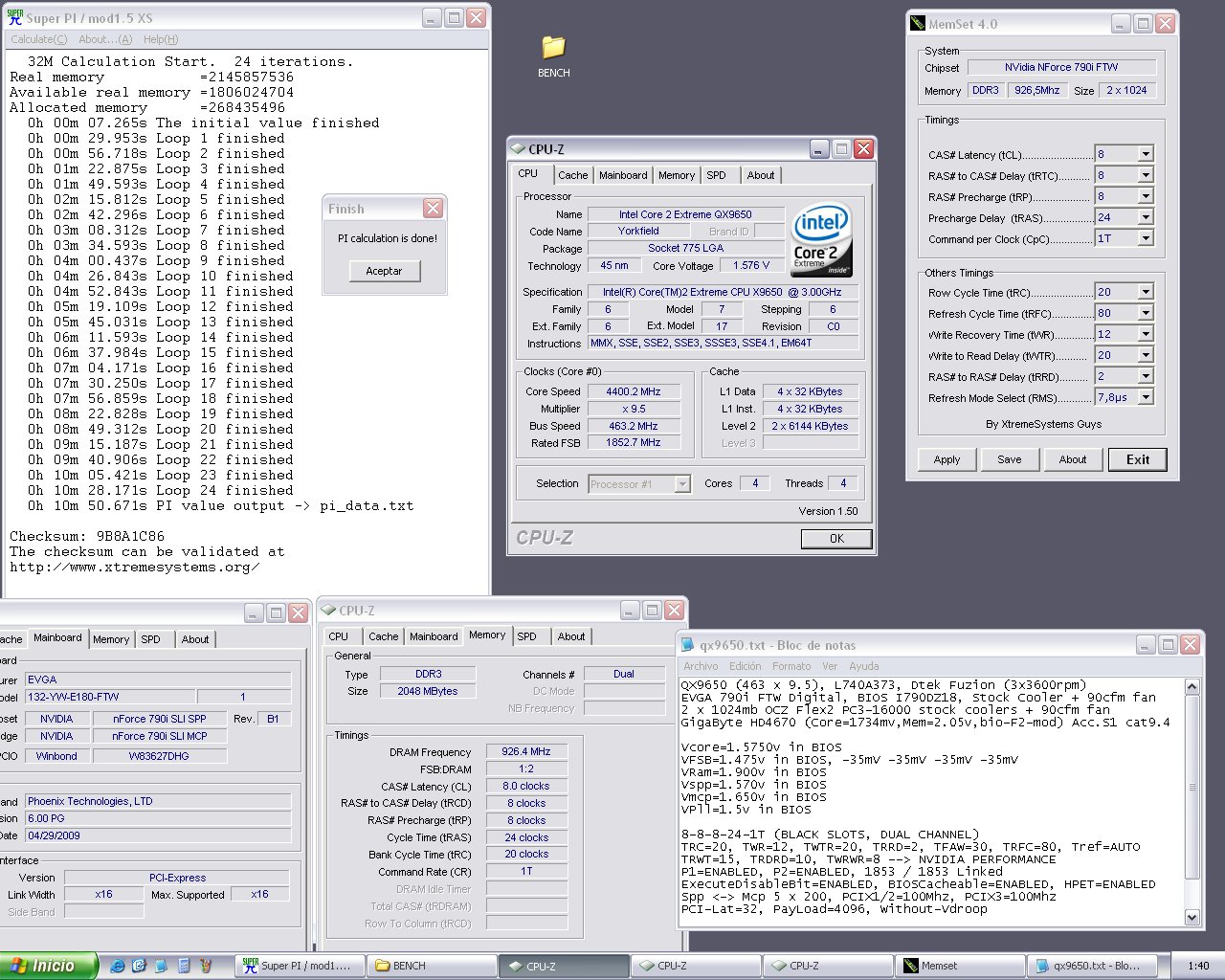The height and width of the screenshot is (980, 1225).
Task: Open the Write to Read Delay (tWTR) dropdown
Action: (x=1146, y=355)
